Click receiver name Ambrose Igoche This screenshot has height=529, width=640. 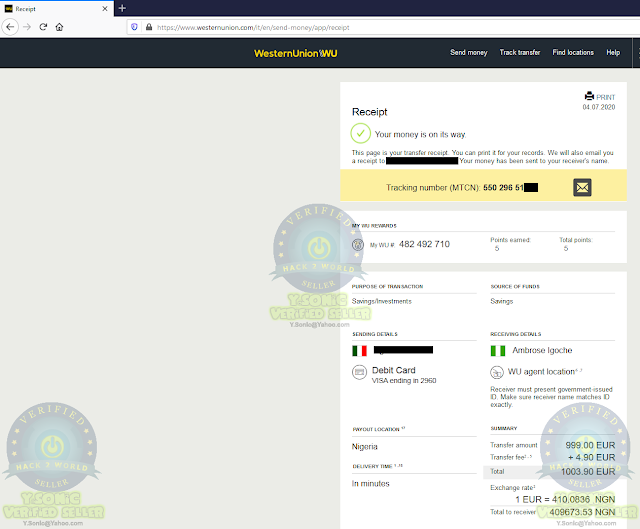542,350
